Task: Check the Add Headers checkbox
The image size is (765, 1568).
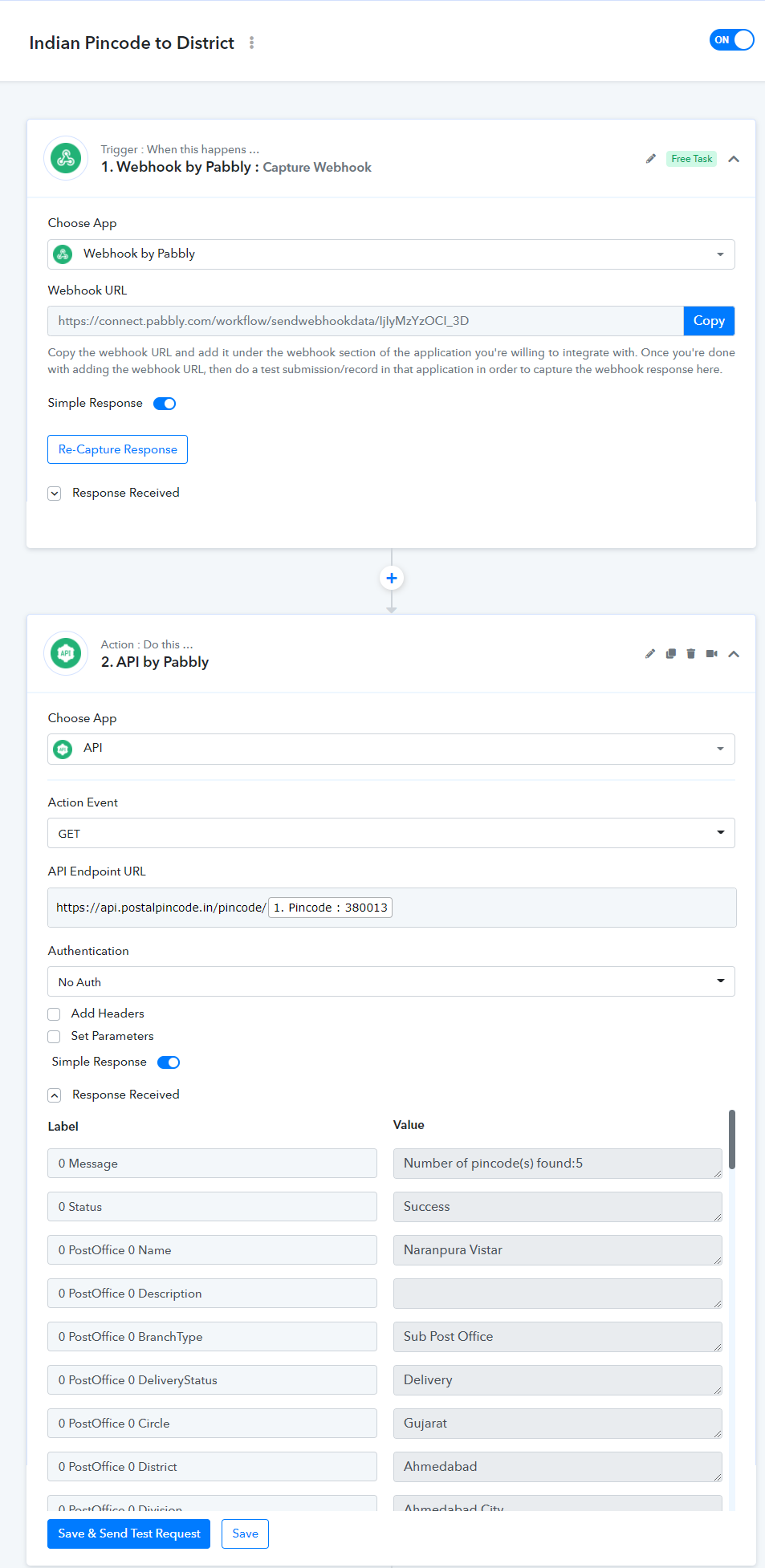Action: 54,1014
